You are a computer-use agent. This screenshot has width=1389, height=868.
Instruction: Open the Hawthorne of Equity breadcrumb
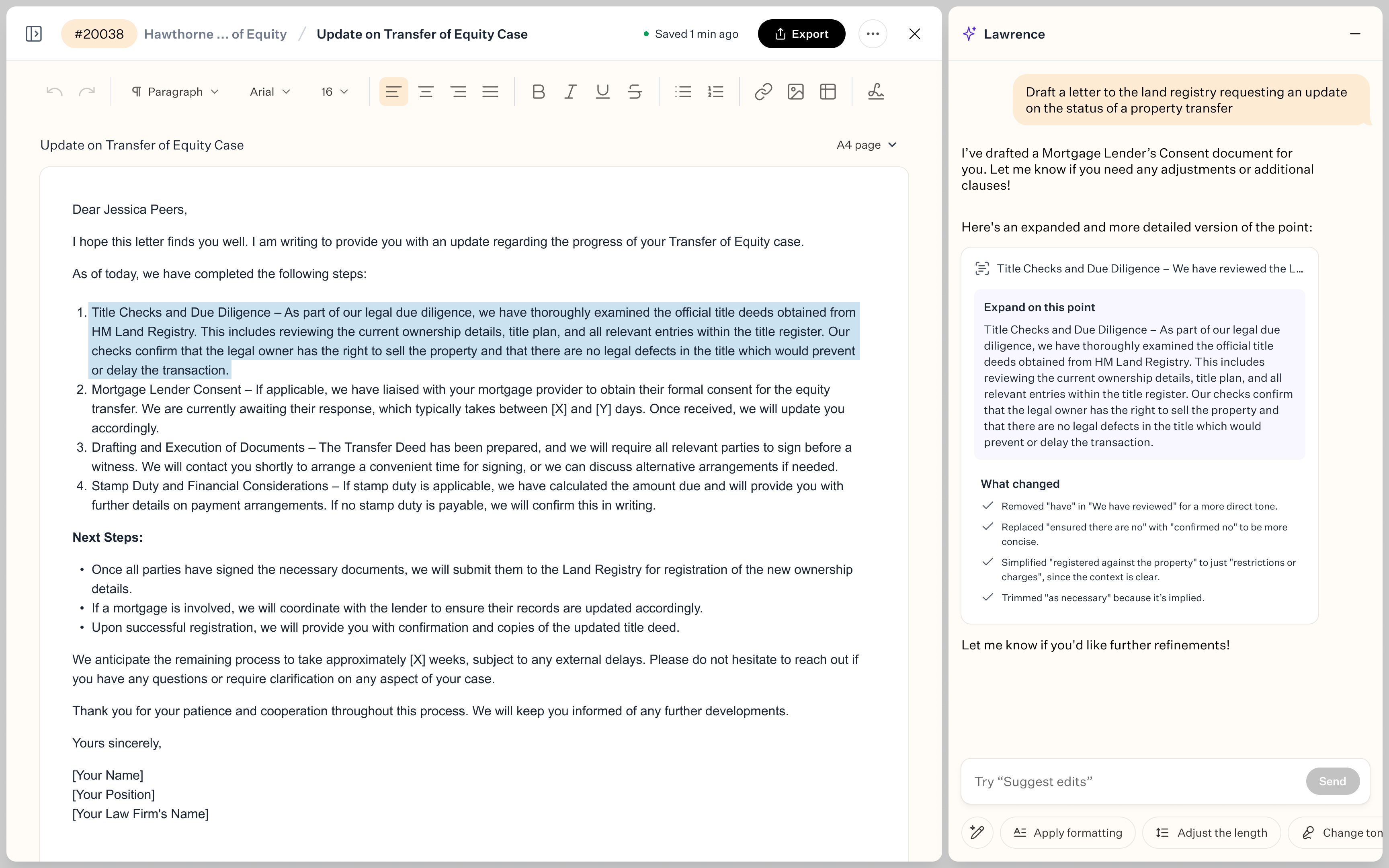[215, 34]
